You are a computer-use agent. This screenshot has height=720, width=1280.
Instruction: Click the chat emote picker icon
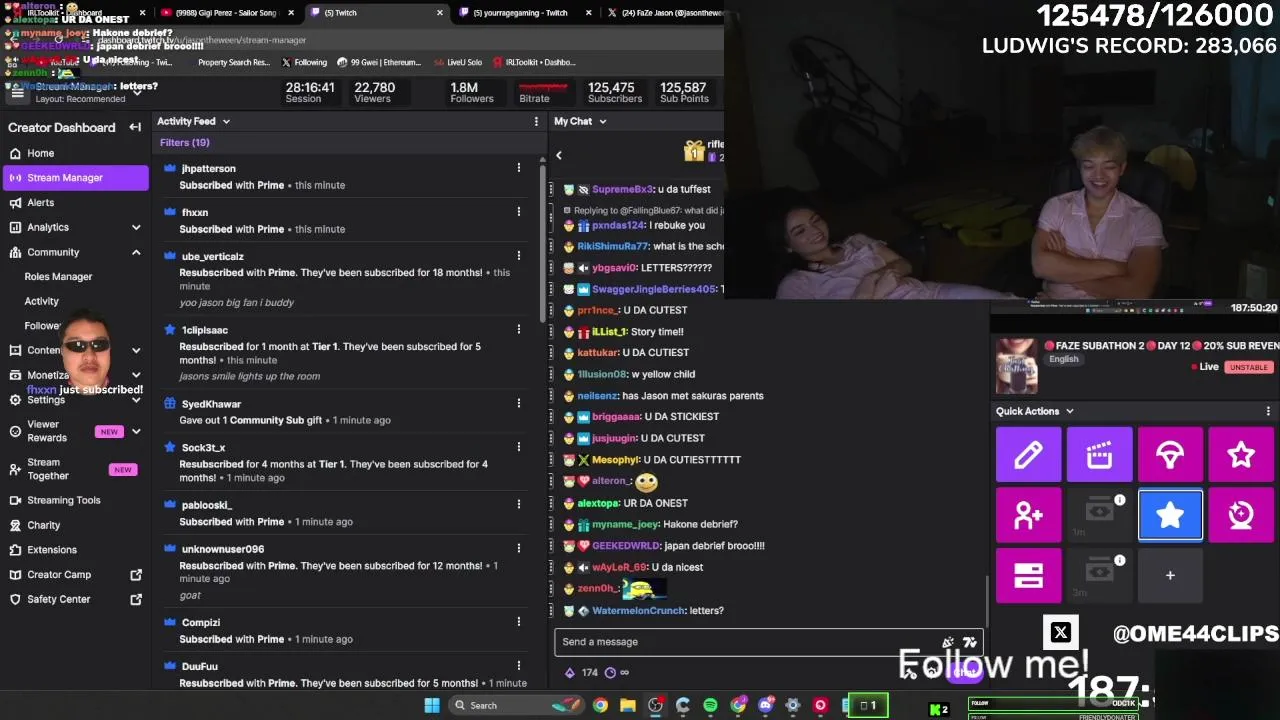click(969, 642)
